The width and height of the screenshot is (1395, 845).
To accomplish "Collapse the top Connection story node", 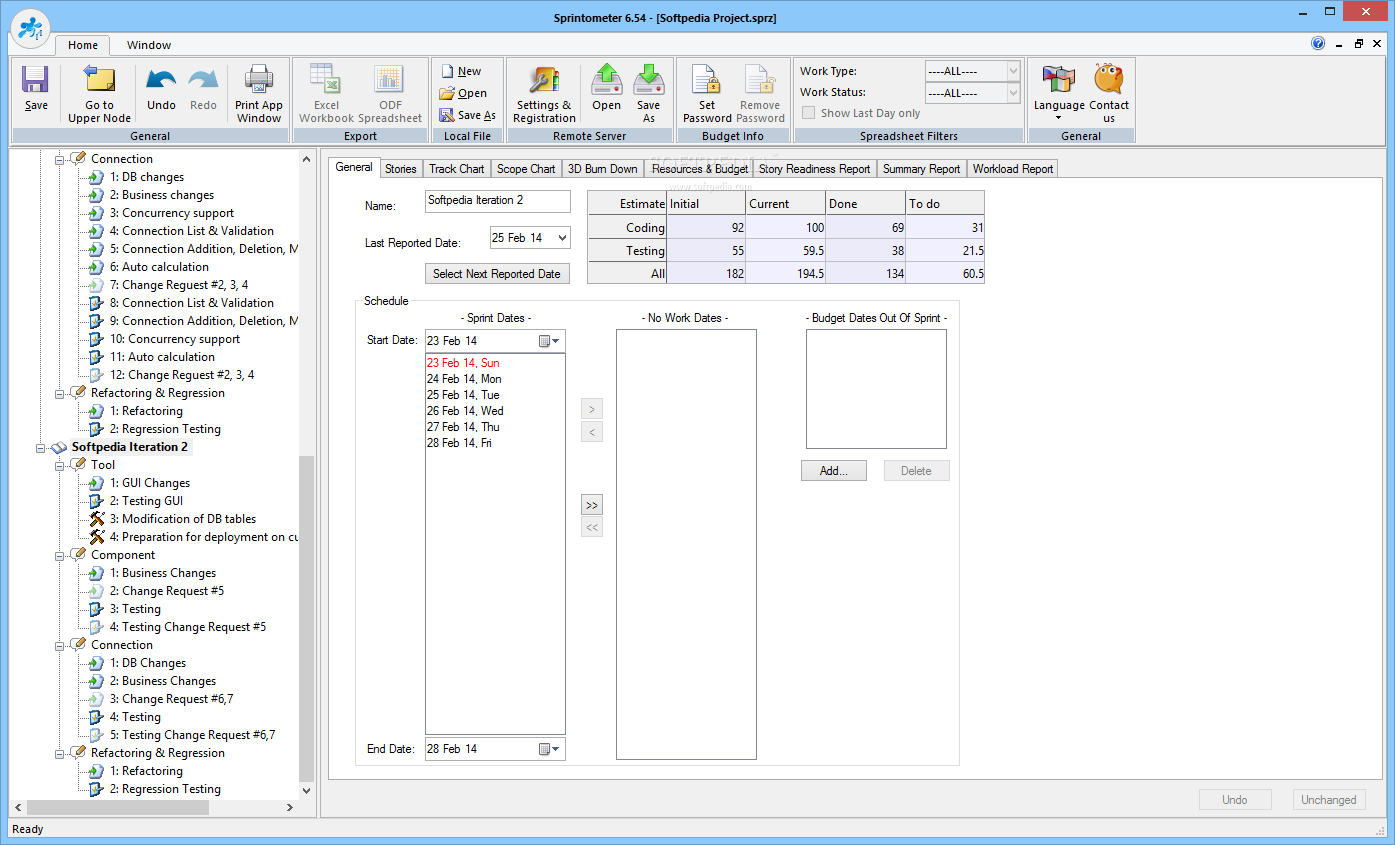I will (x=59, y=159).
